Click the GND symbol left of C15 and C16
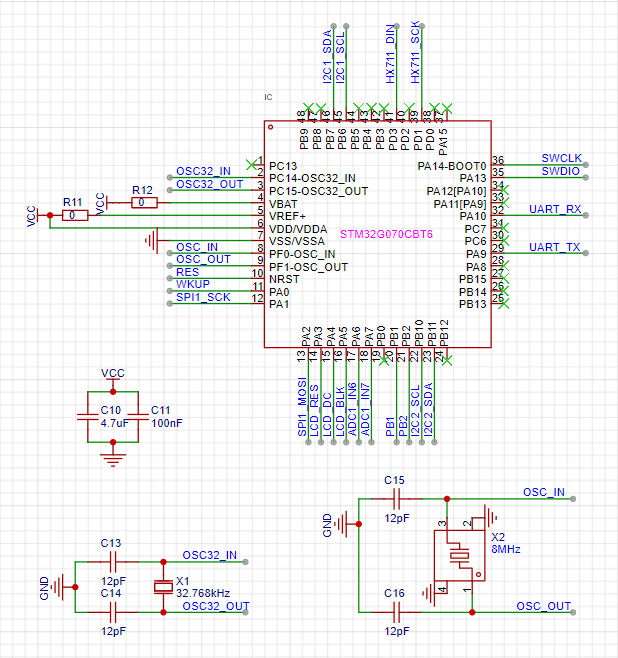The width and height of the screenshot is (618, 658). (x=342, y=524)
